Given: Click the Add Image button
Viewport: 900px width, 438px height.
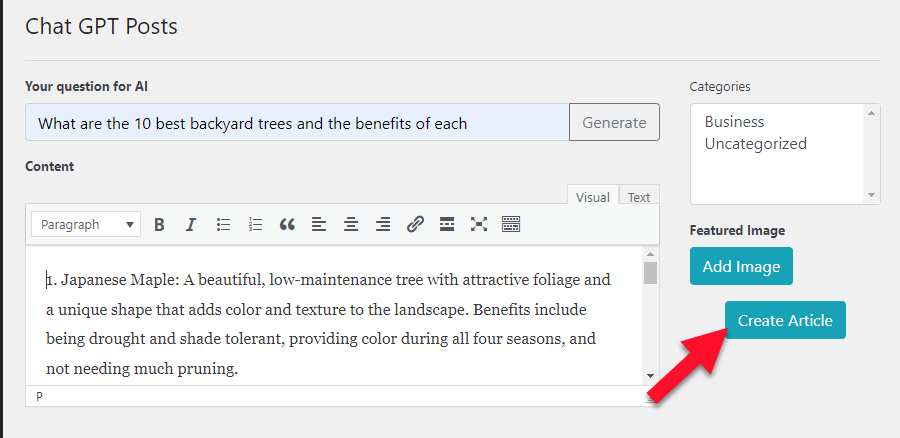Looking at the screenshot, I should click(740, 267).
